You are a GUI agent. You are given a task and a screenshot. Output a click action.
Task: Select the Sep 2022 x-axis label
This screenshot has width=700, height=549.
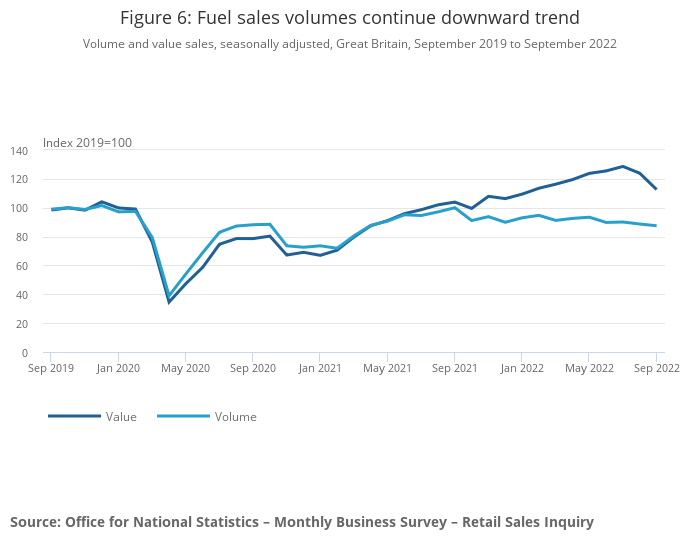tap(656, 368)
